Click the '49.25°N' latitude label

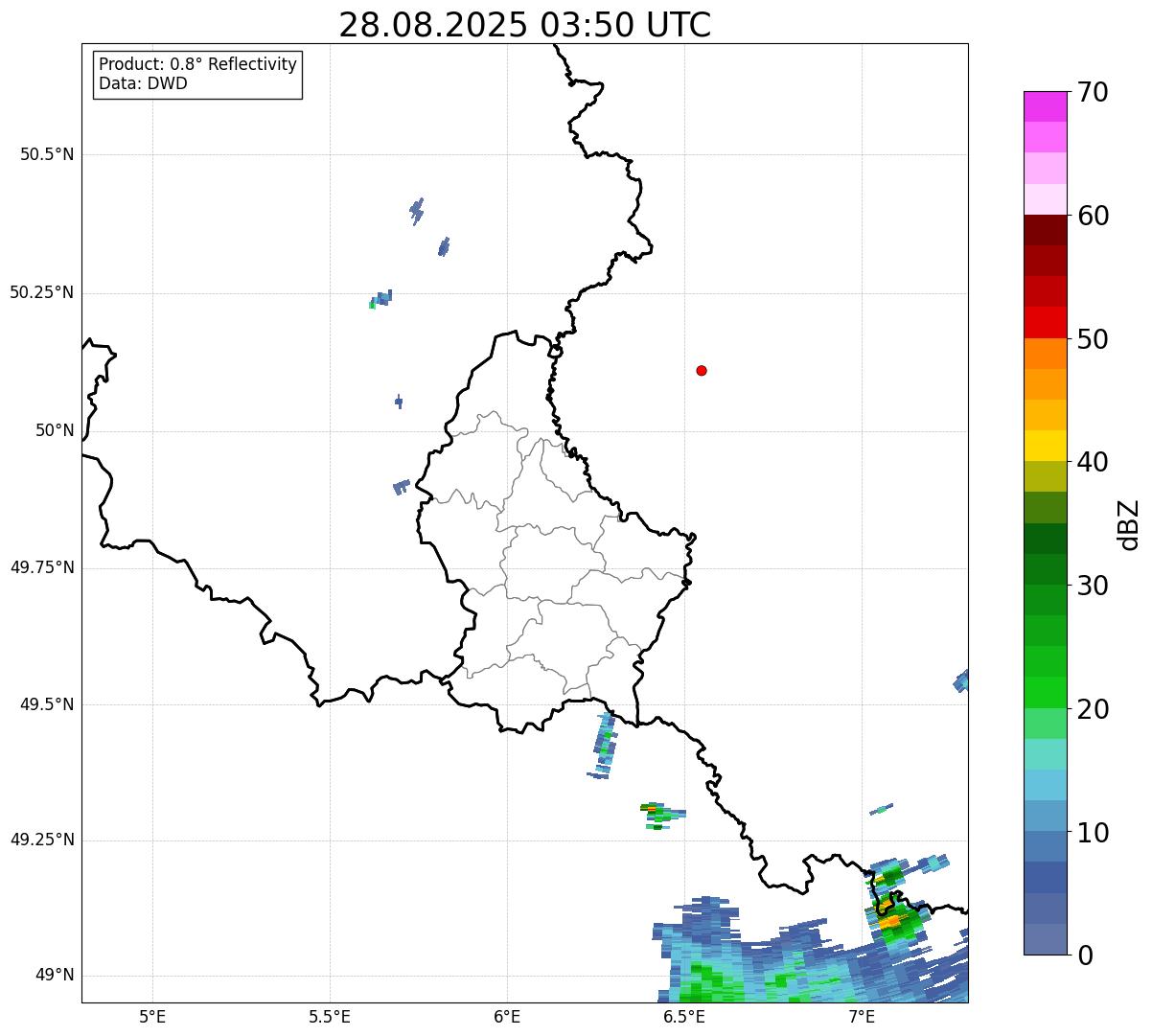42,840
